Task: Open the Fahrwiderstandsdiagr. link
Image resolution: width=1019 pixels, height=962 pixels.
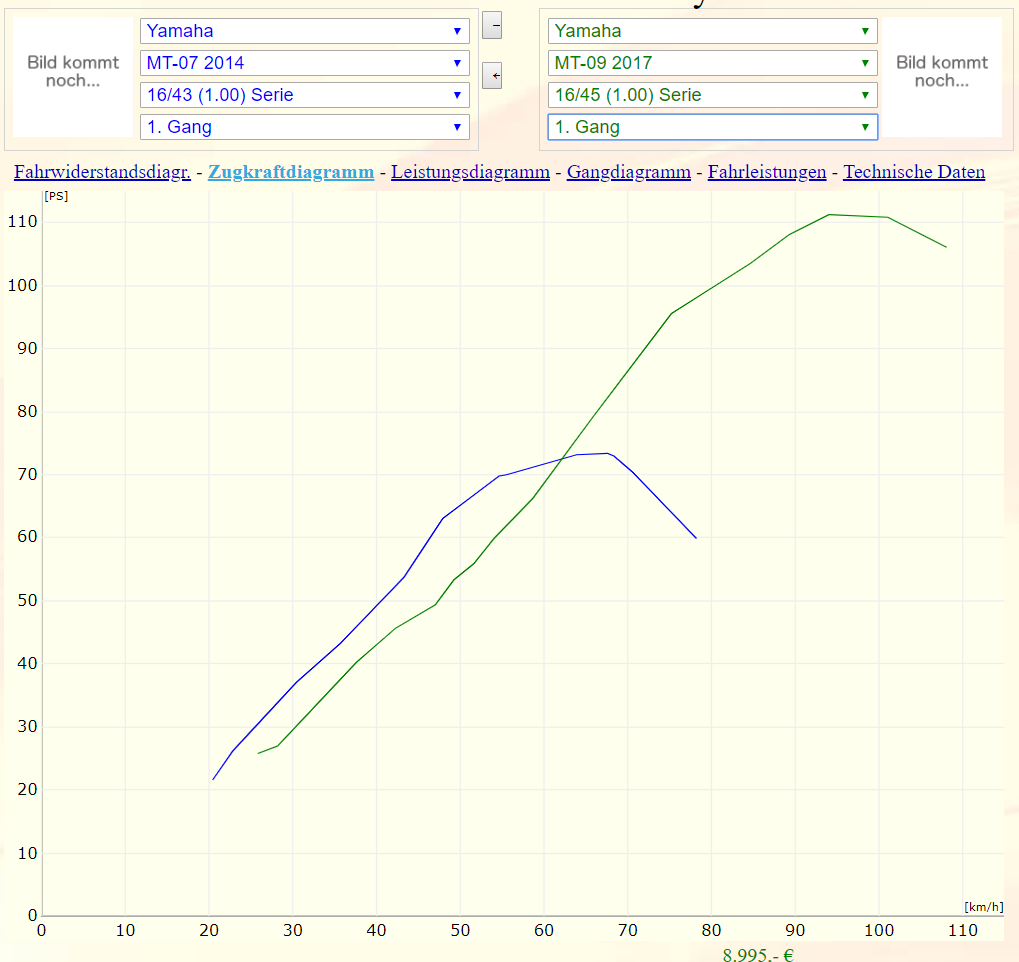Action: (x=102, y=172)
